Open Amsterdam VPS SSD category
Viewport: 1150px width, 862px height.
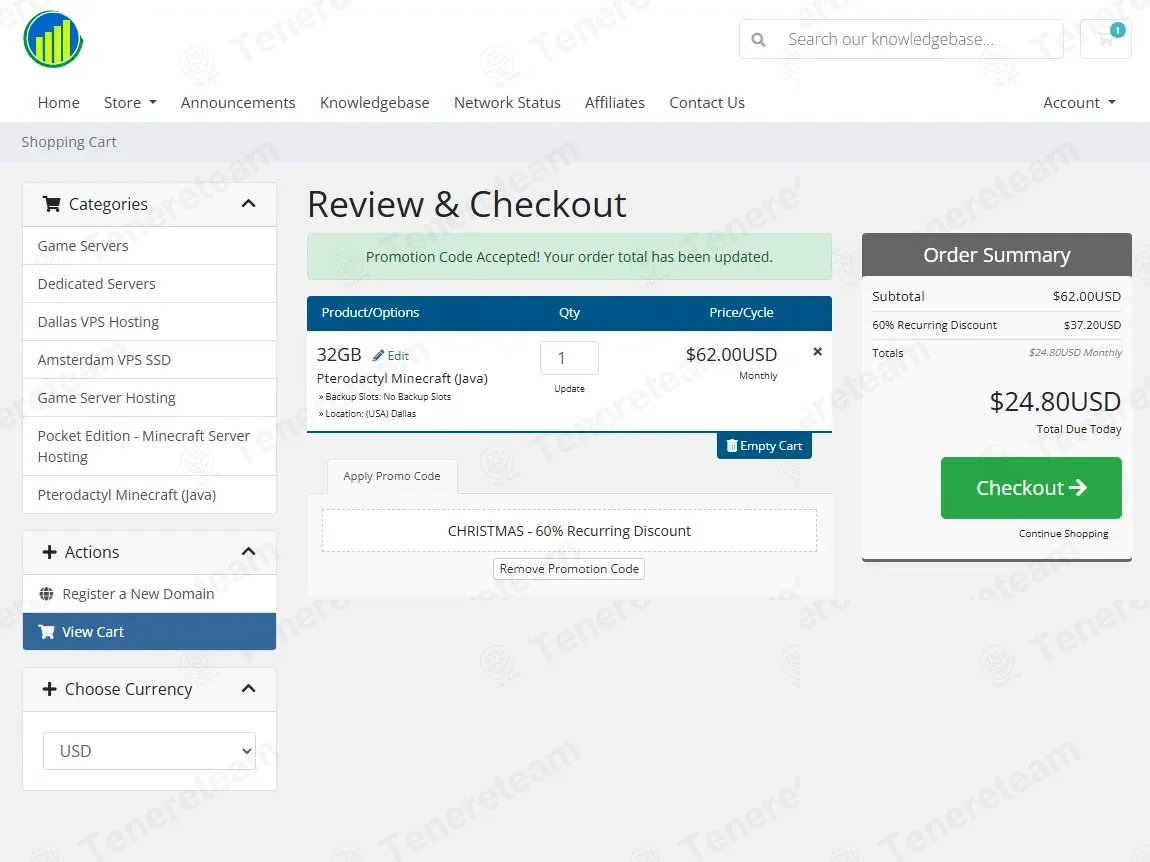149,360
